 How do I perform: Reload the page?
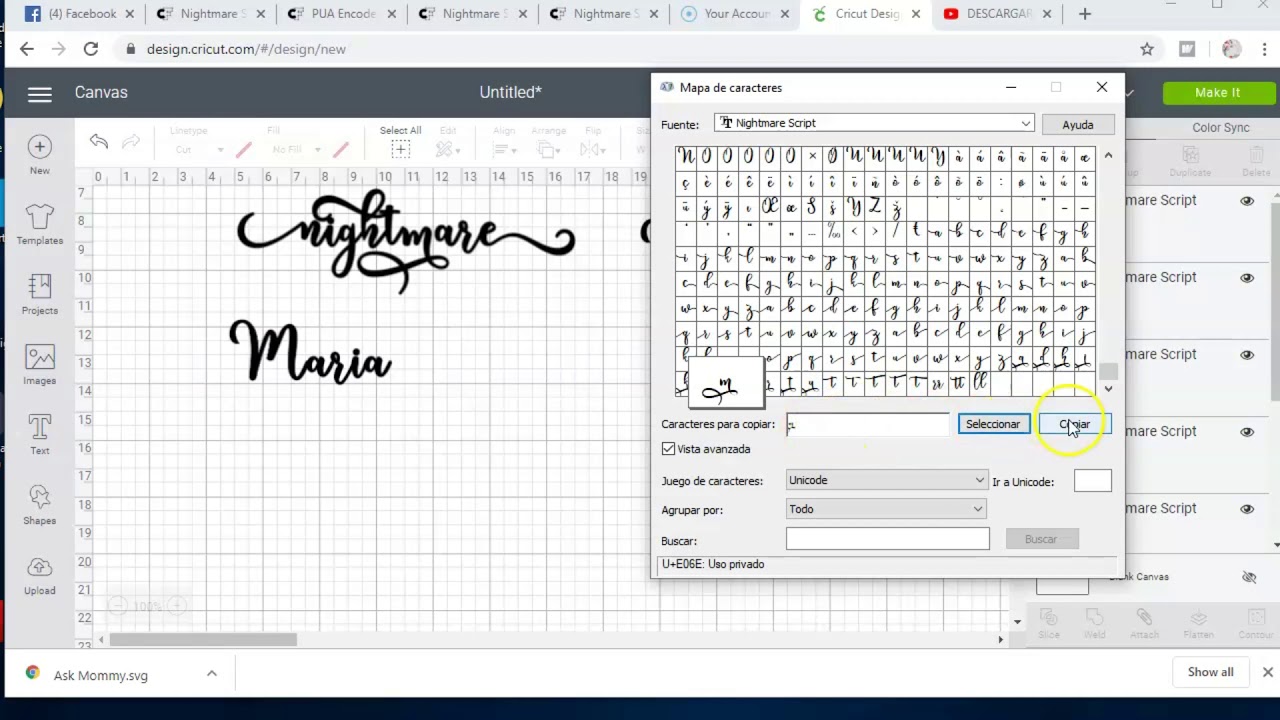click(x=91, y=49)
